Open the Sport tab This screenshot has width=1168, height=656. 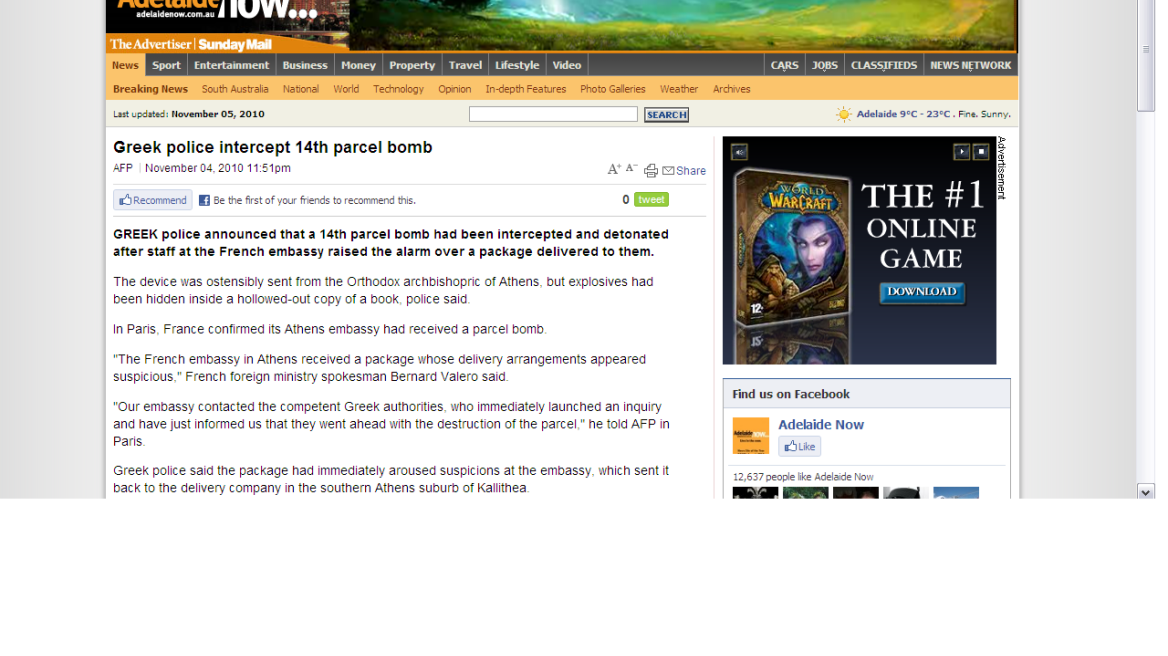(166, 65)
